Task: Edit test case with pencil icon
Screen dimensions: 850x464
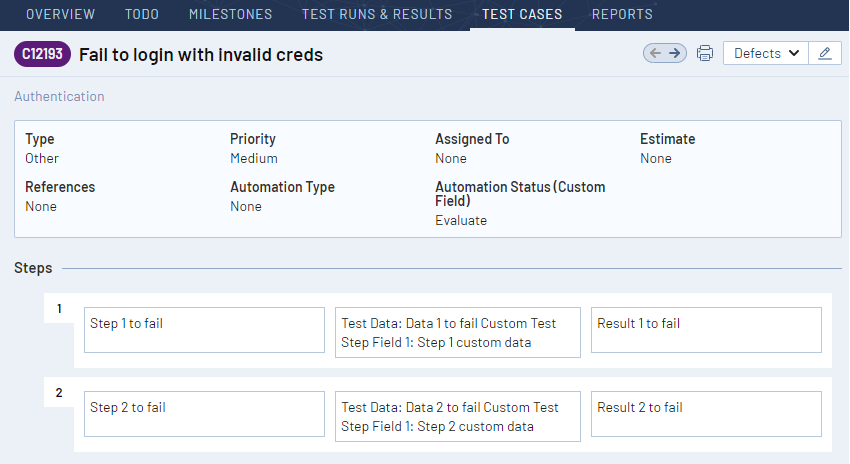Action: (x=825, y=53)
